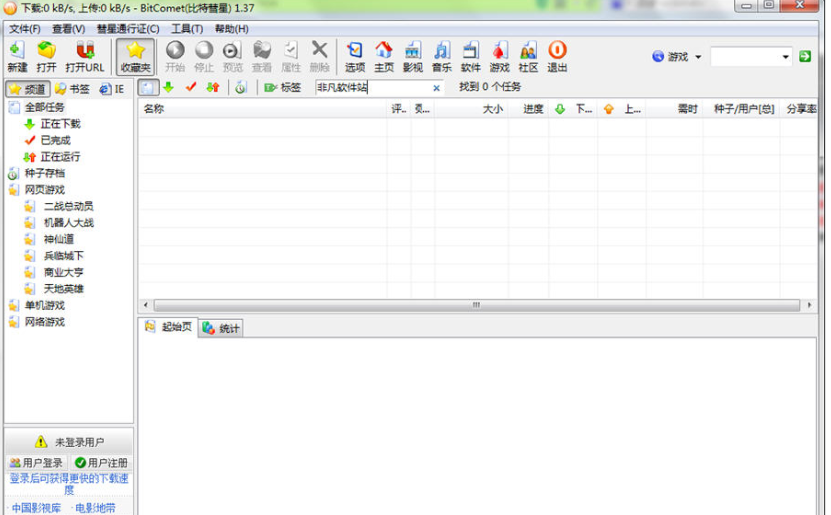Open the 工具(T) menu
This screenshot has height=515, width=831.
coord(187,29)
